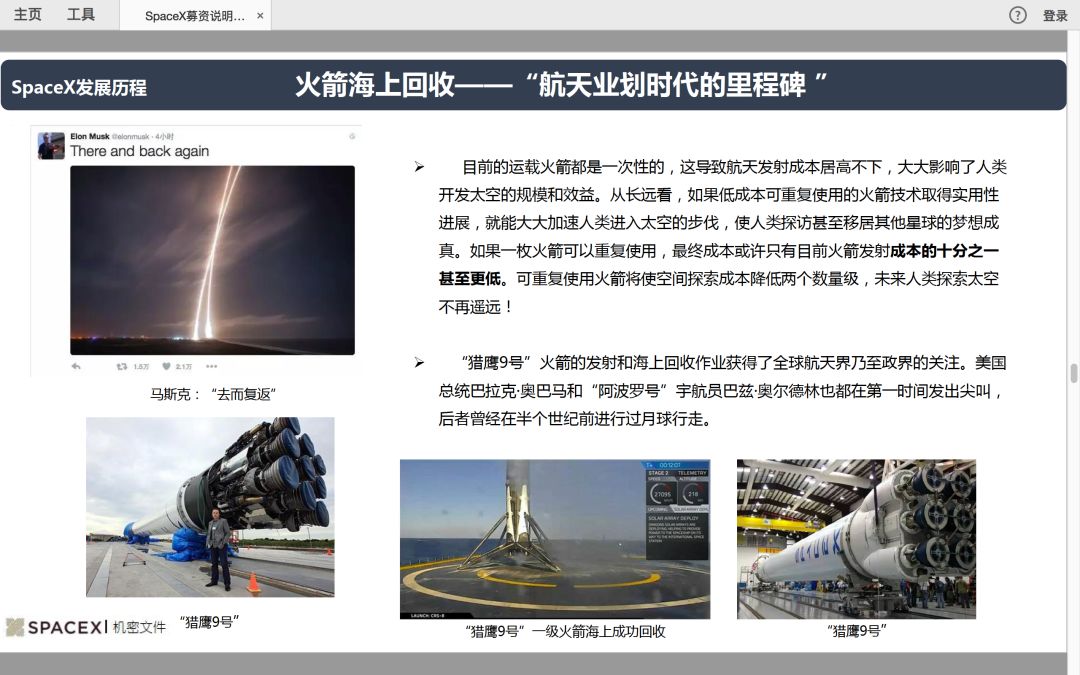Image resolution: width=1080 pixels, height=675 pixels.
Task: Click the first bullet arrow marker
Action: pyautogui.click(x=419, y=167)
